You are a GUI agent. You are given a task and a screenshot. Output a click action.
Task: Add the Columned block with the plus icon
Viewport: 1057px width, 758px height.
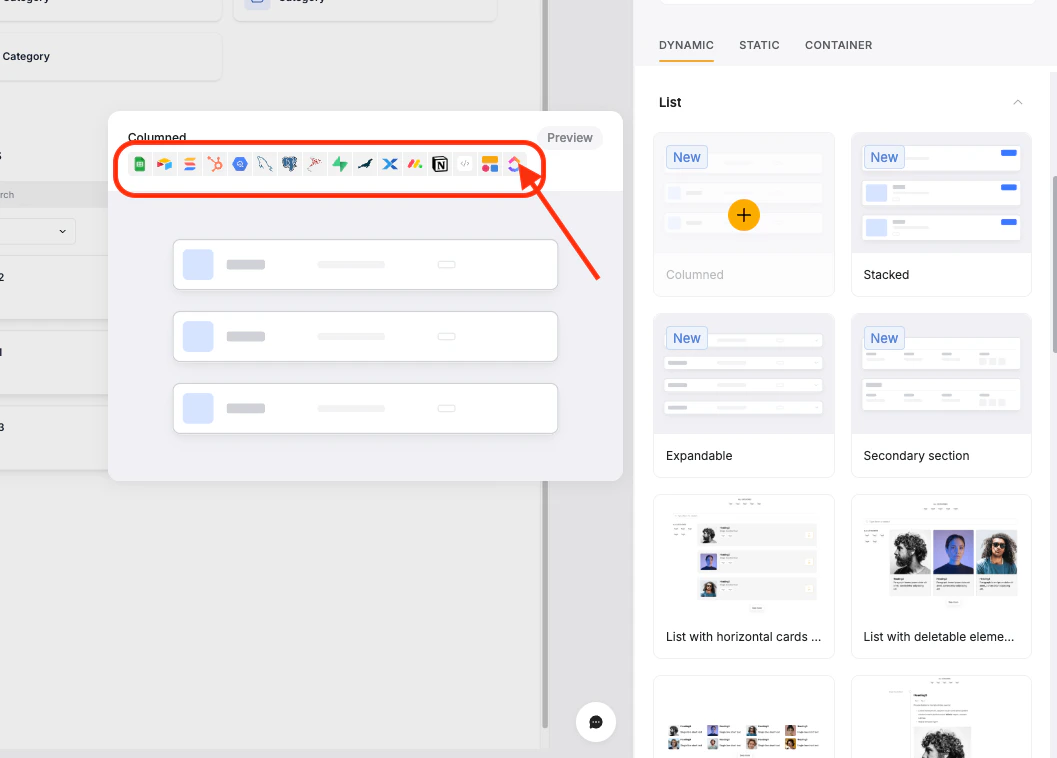(744, 215)
